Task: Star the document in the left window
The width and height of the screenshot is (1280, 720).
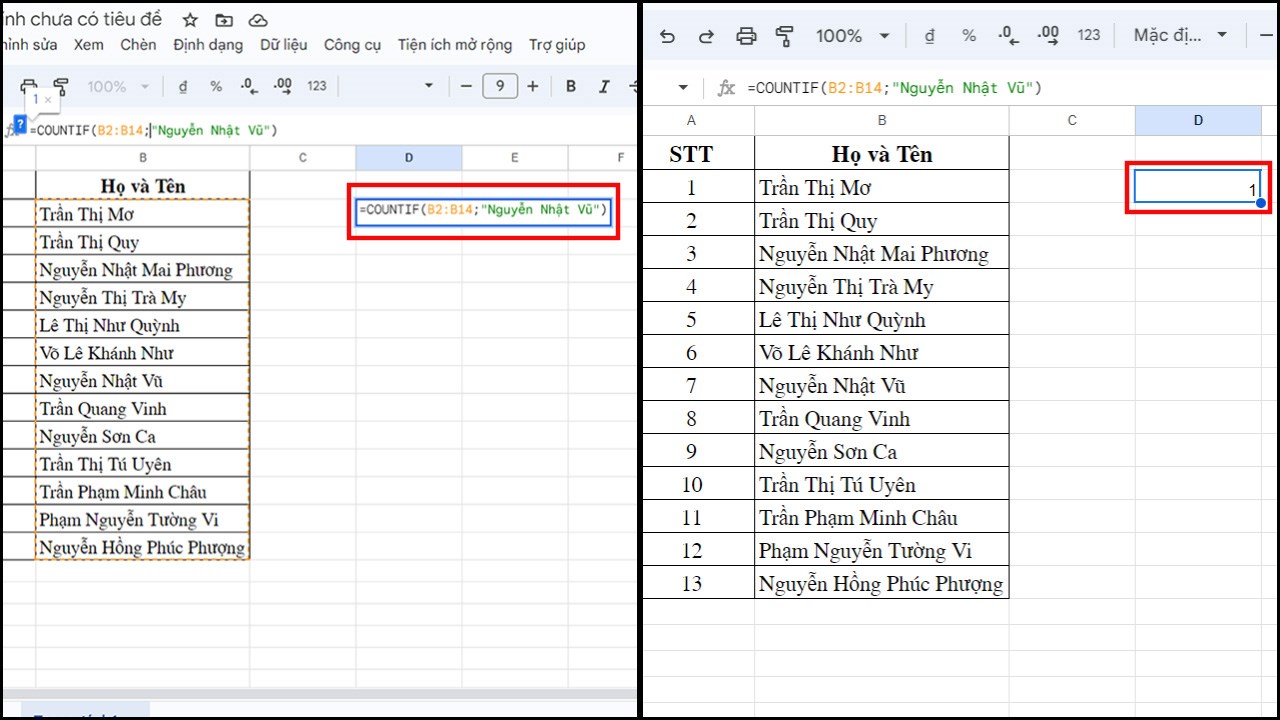Action: coord(190,20)
